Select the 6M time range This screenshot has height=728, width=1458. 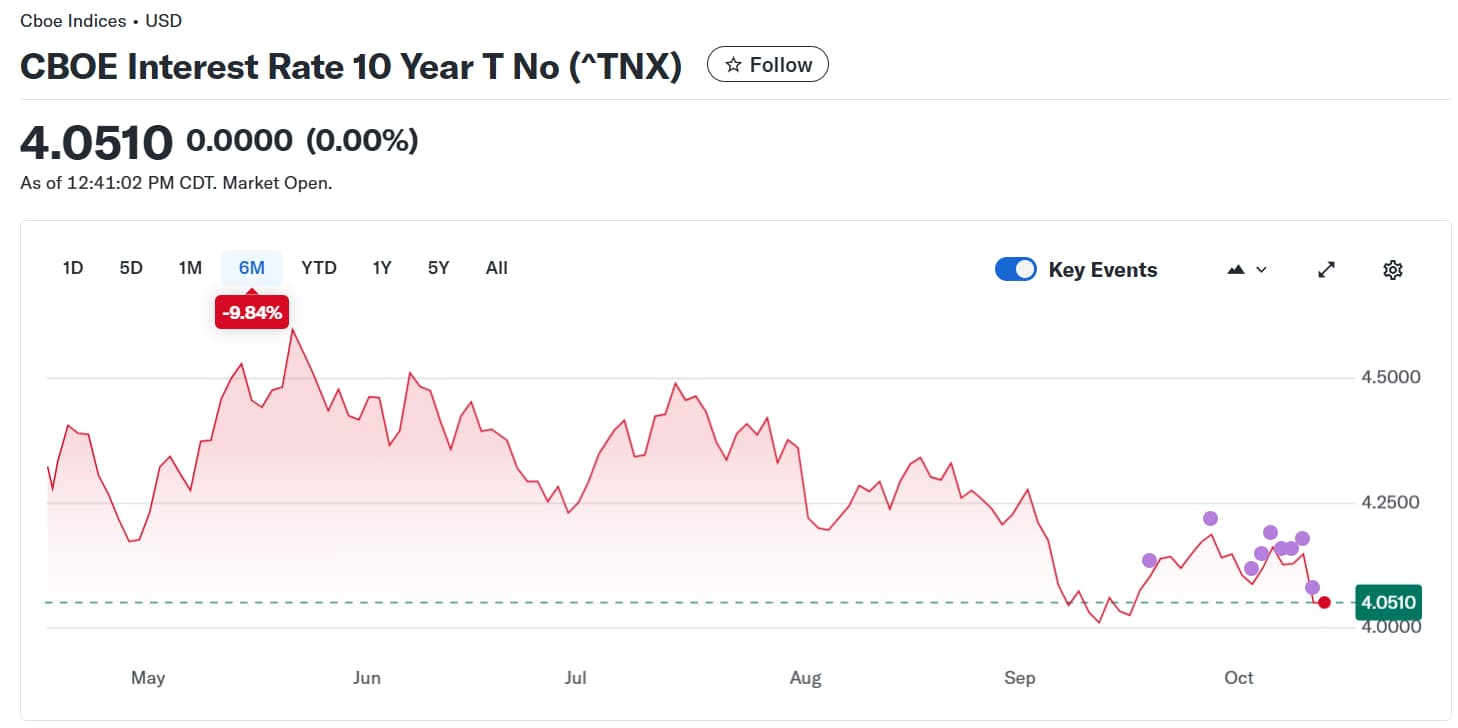252,268
